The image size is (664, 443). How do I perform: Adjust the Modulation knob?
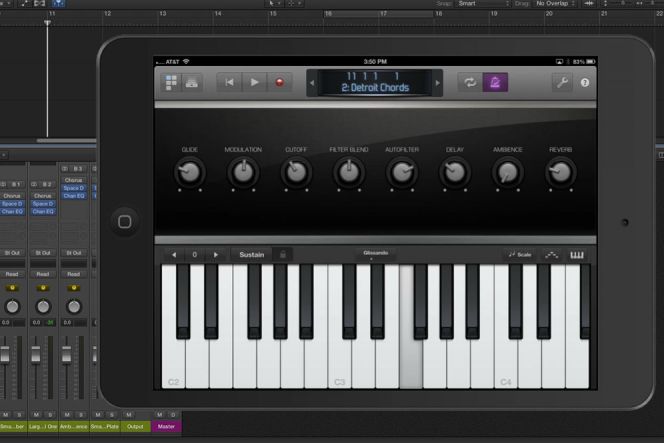(243, 172)
